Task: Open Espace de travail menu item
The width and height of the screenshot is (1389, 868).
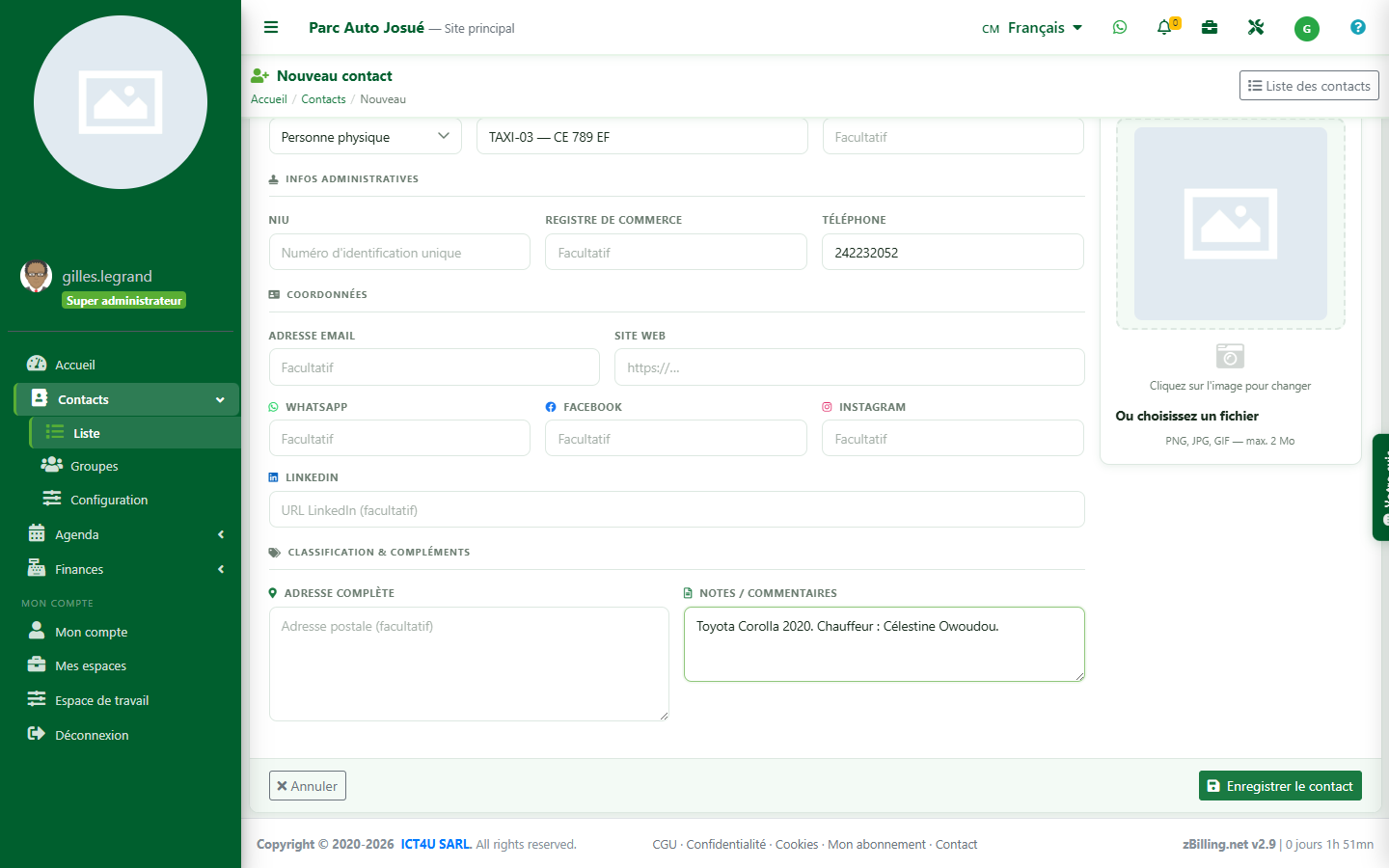Action: [x=101, y=700]
